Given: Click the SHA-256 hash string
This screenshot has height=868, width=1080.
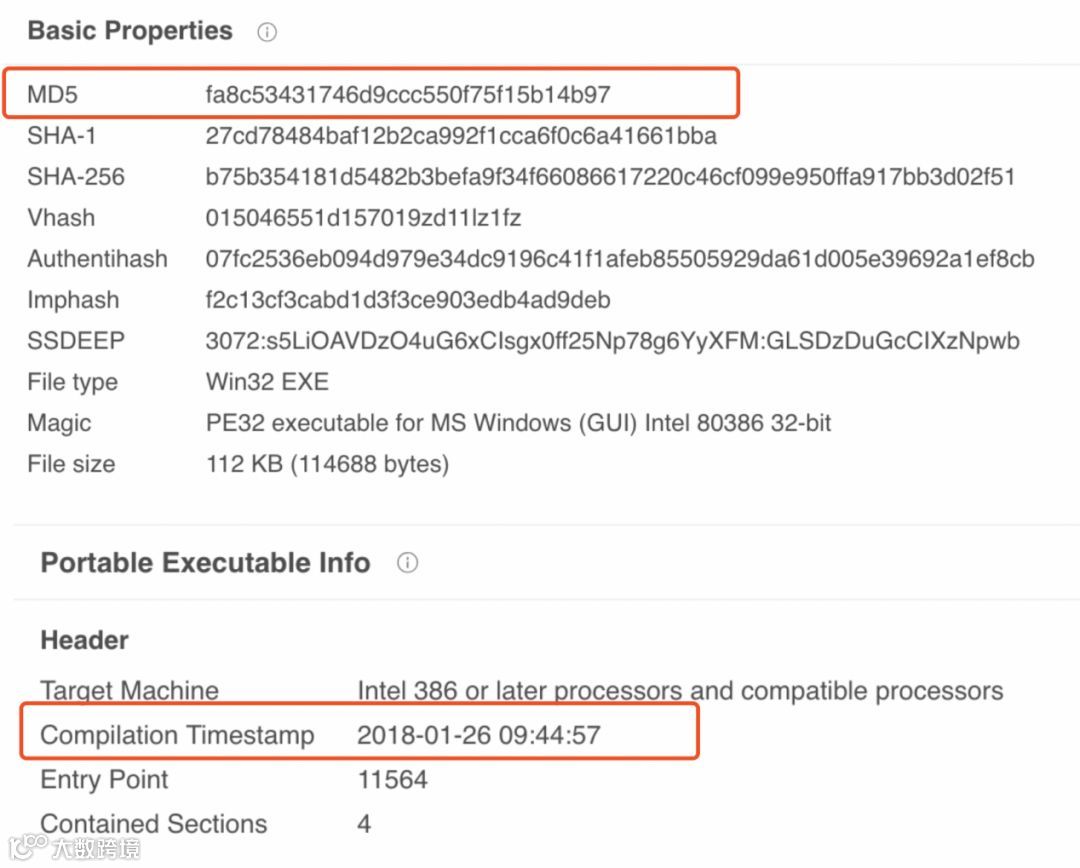Looking at the screenshot, I should tap(610, 177).
